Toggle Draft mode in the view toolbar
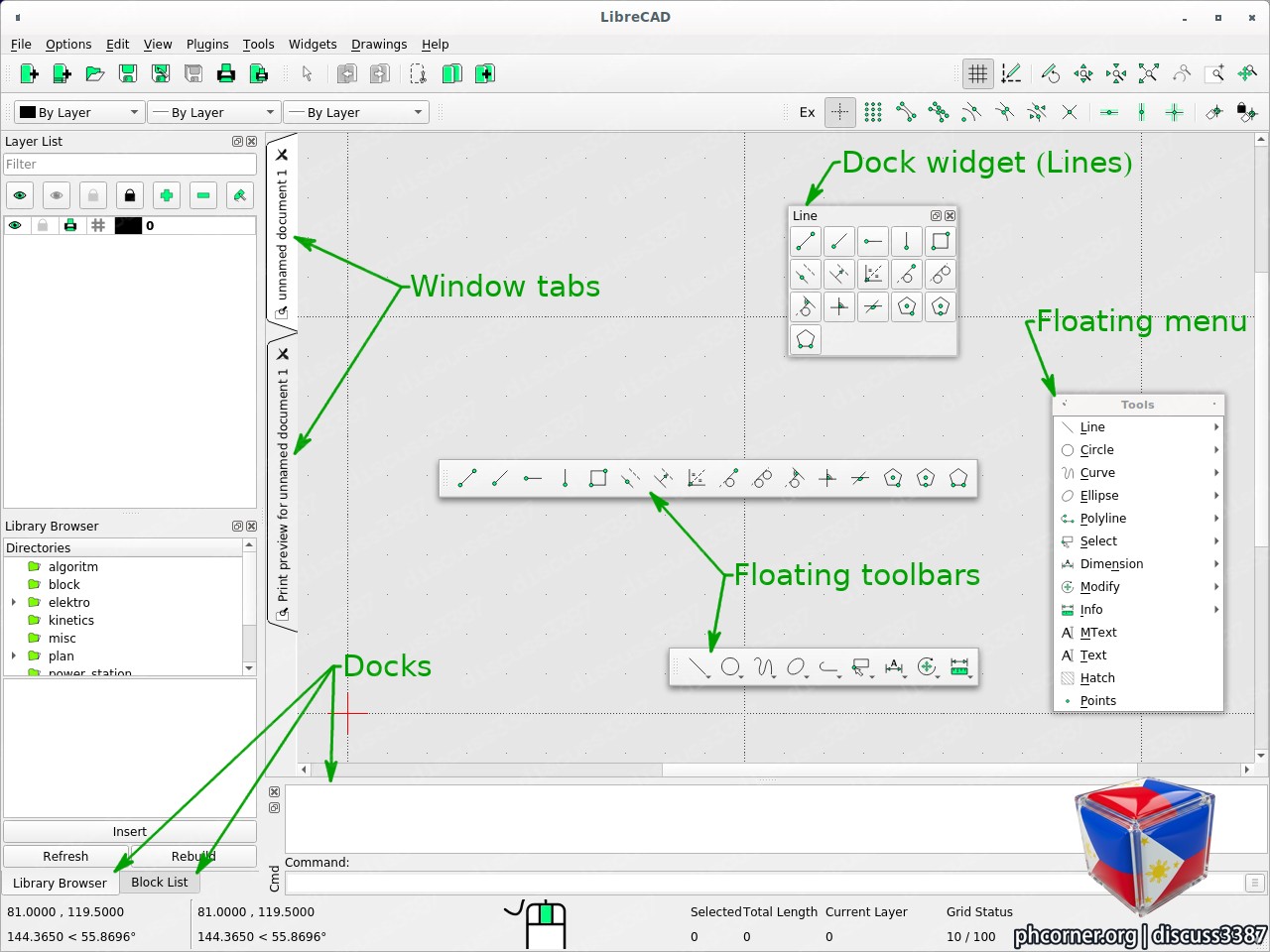The image size is (1270, 952). pyautogui.click(x=1011, y=73)
